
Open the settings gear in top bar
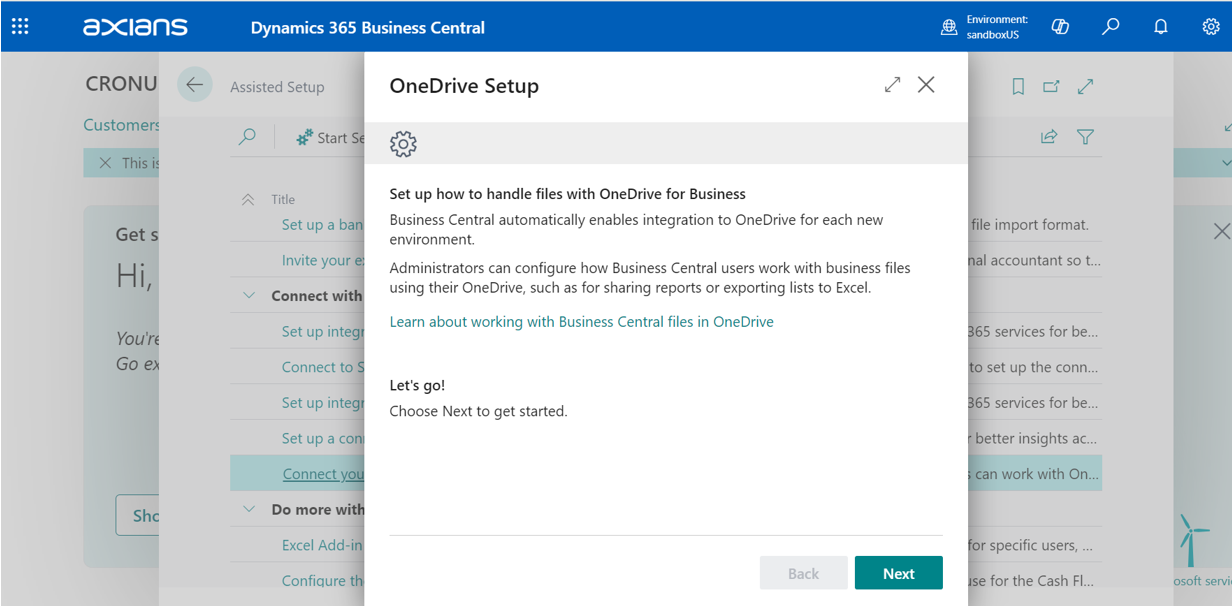pyautogui.click(x=1210, y=27)
